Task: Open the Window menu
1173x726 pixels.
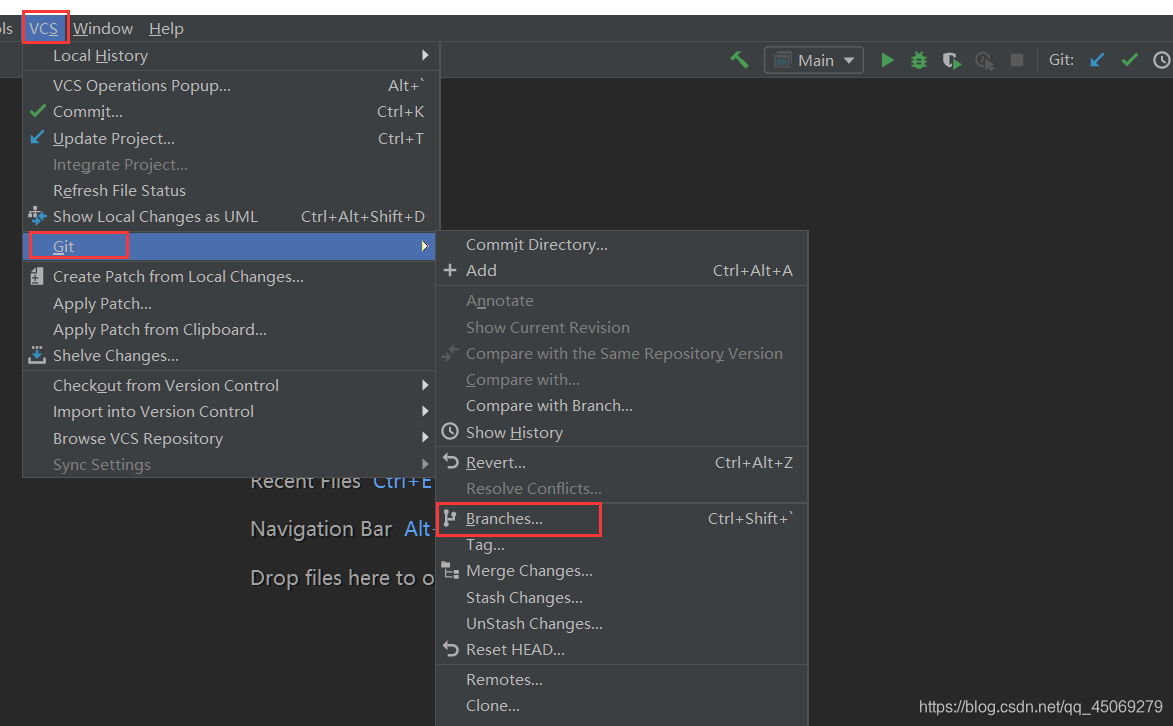Action: (102, 28)
